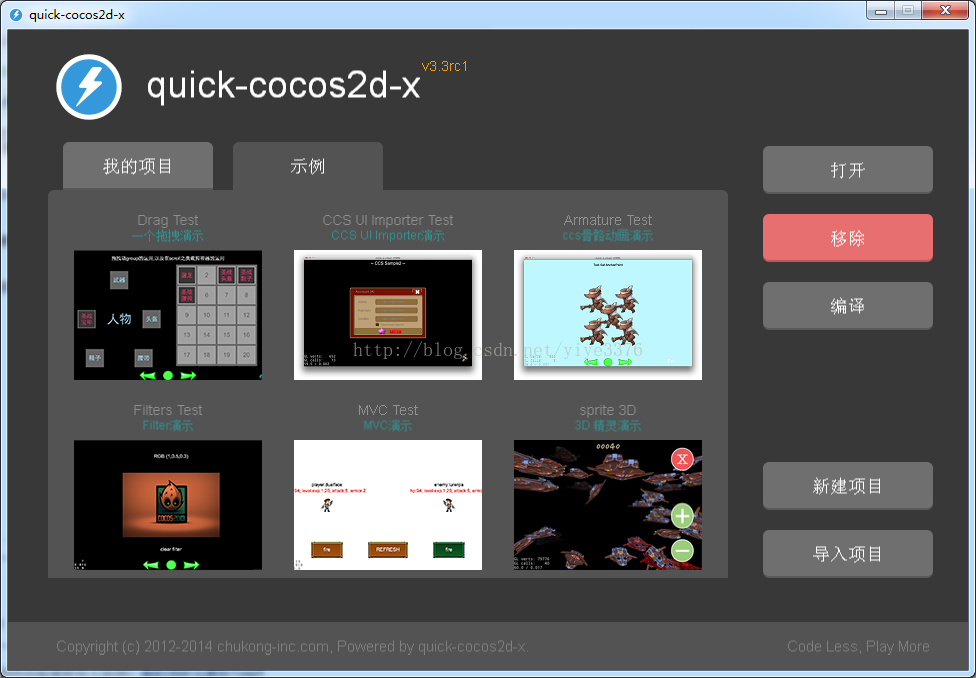Screen dimensions: 976x678
Task: Switch to the 我的项目 tab
Action: click(138, 166)
